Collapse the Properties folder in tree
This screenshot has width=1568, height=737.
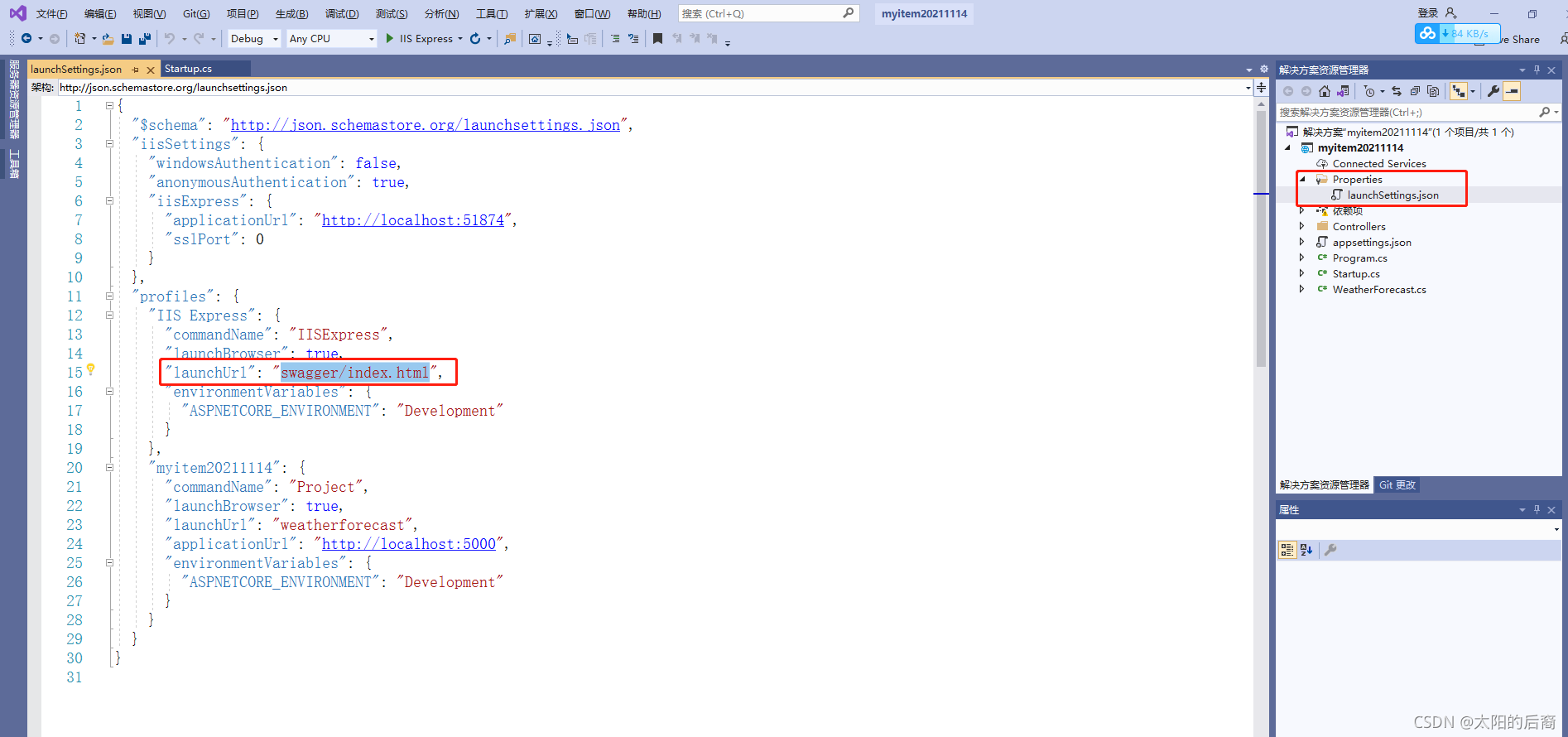[1302, 179]
